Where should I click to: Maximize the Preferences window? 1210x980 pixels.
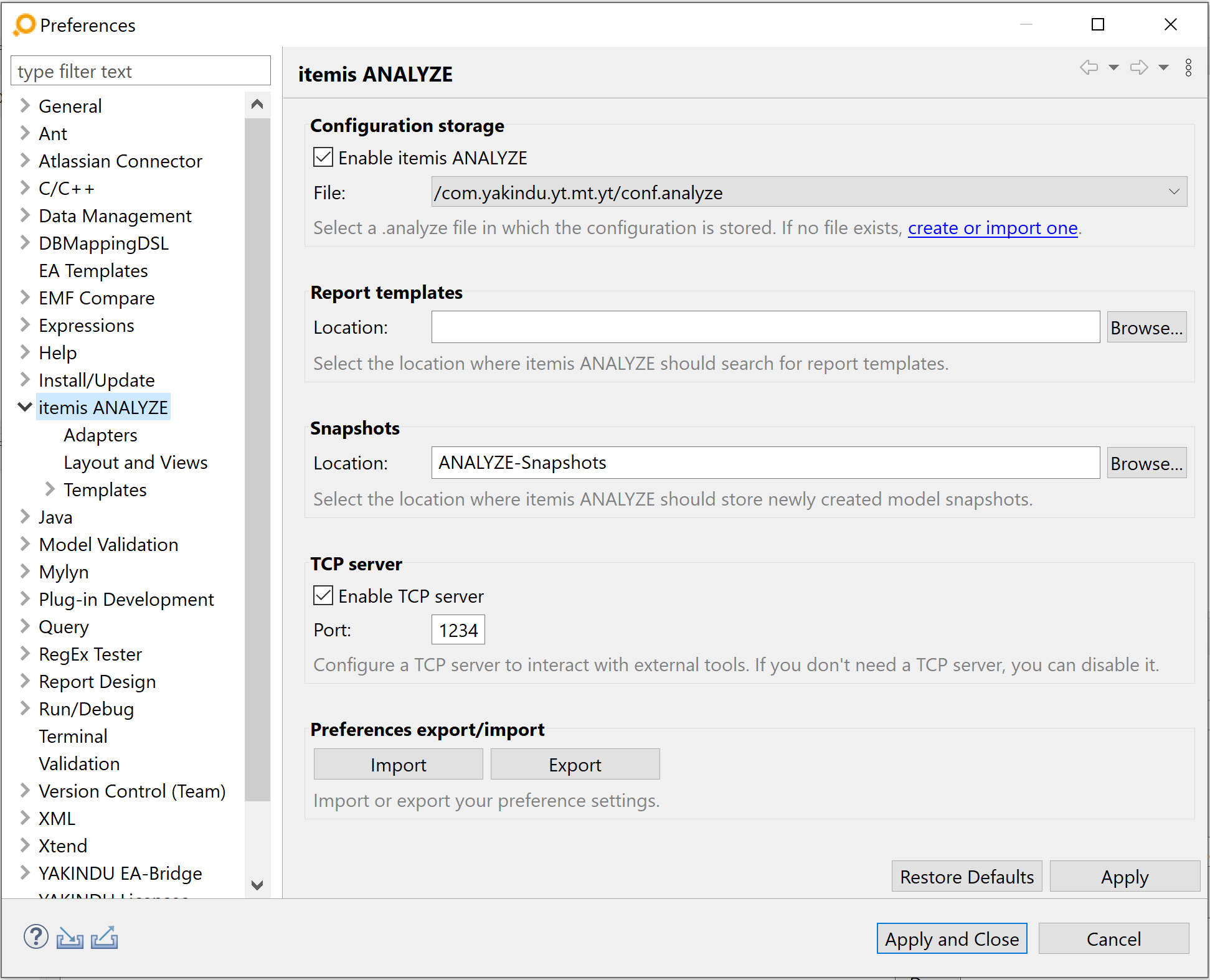[1098, 24]
